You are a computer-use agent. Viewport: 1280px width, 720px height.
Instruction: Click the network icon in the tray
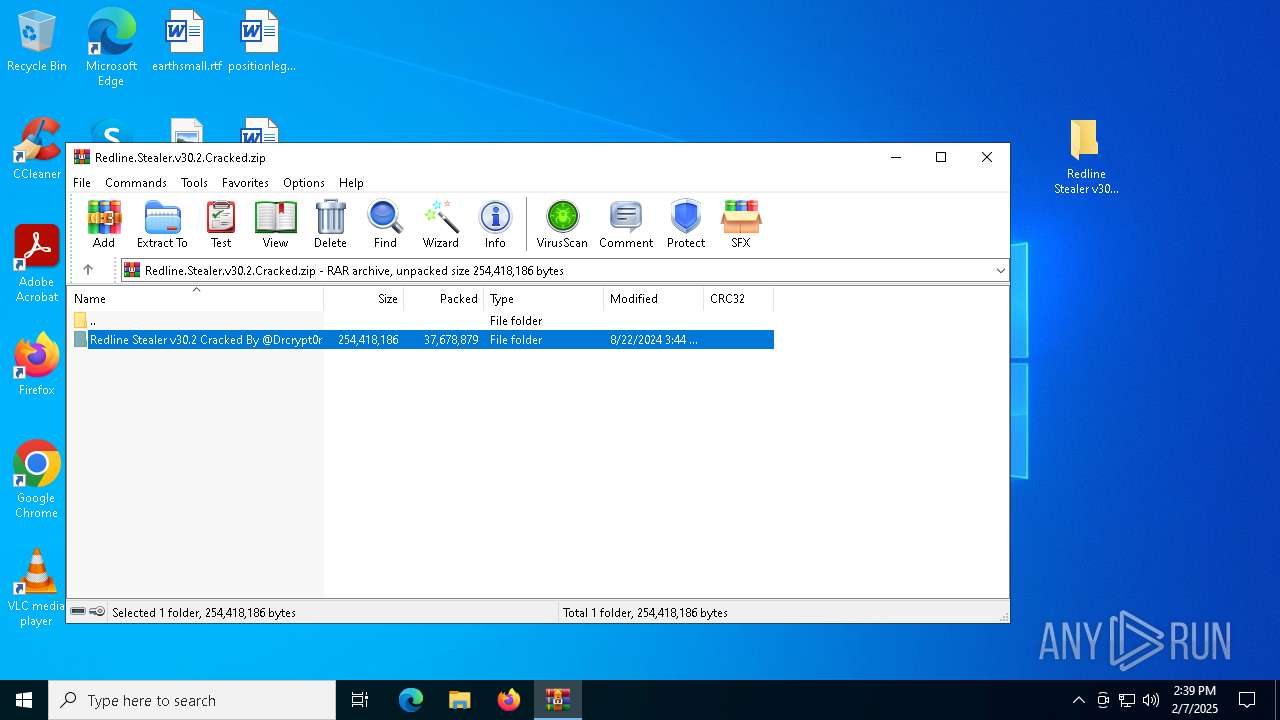pyautogui.click(x=1127, y=700)
